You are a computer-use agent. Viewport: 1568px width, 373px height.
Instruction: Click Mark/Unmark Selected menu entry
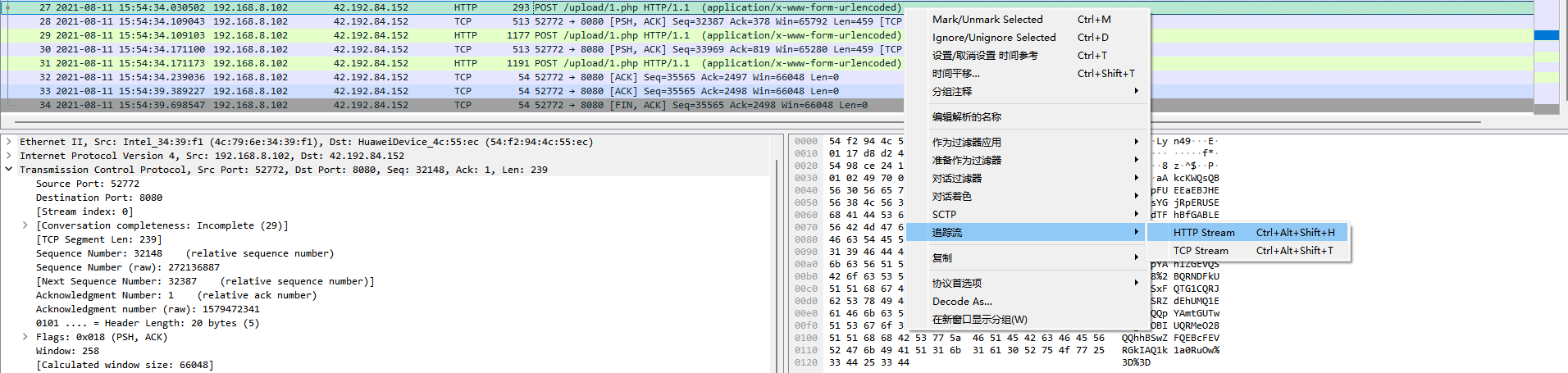pos(987,20)
